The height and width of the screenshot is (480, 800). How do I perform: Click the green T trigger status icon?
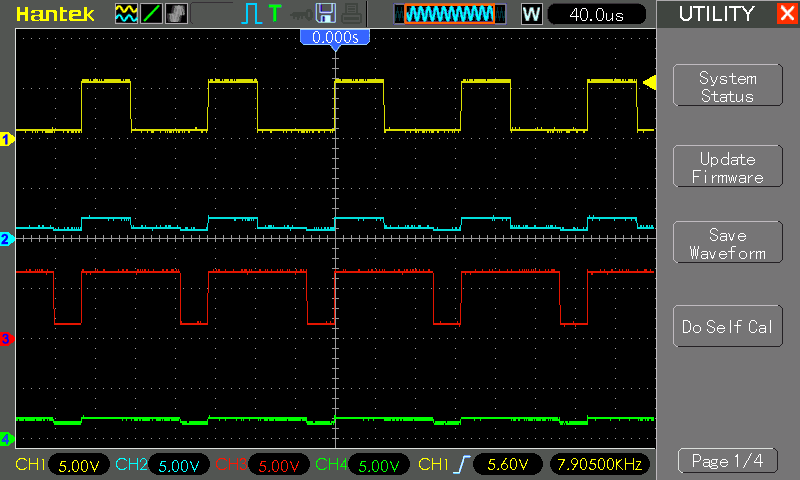coord(275,13)
